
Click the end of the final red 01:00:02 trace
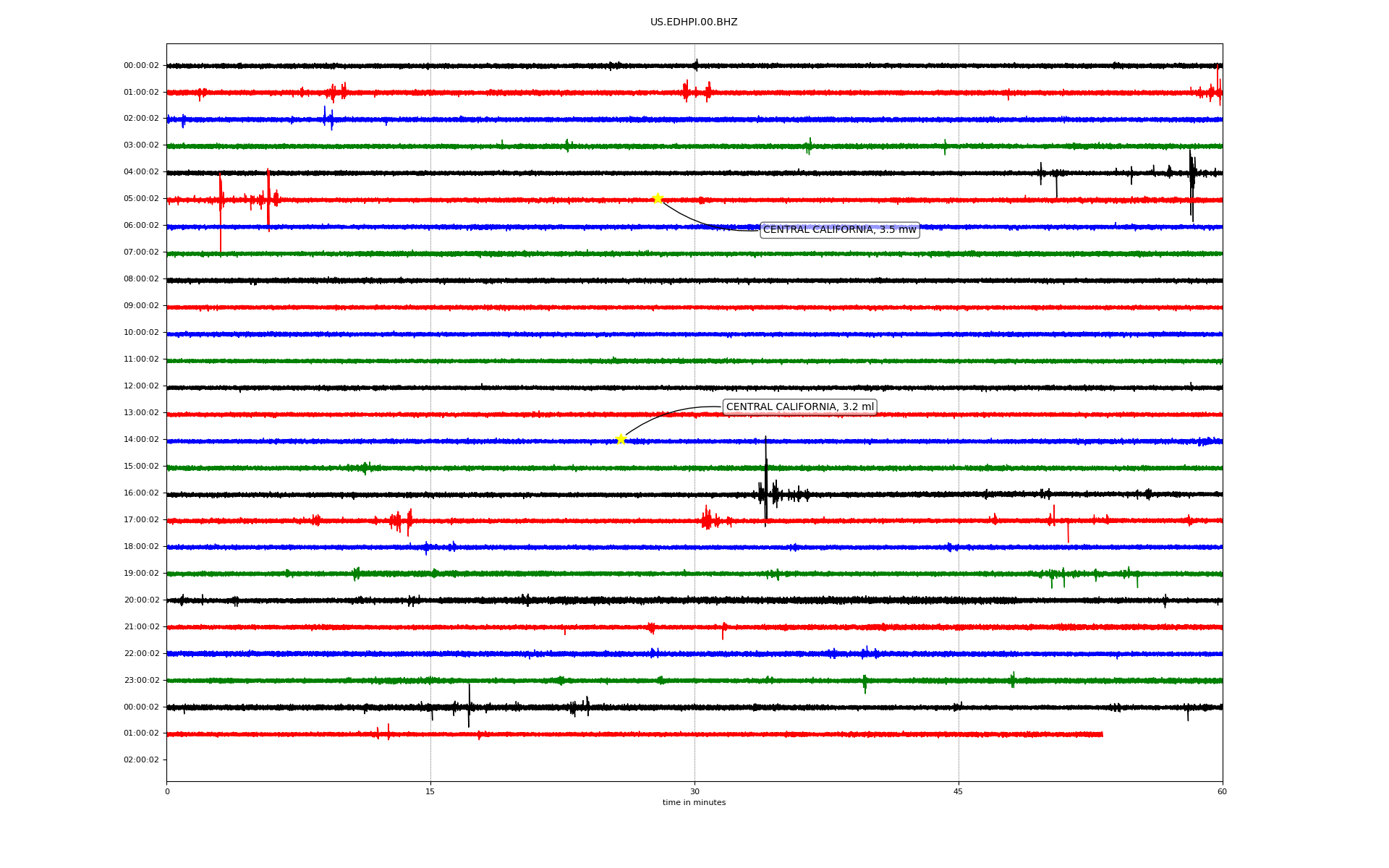coord(1101,734)
